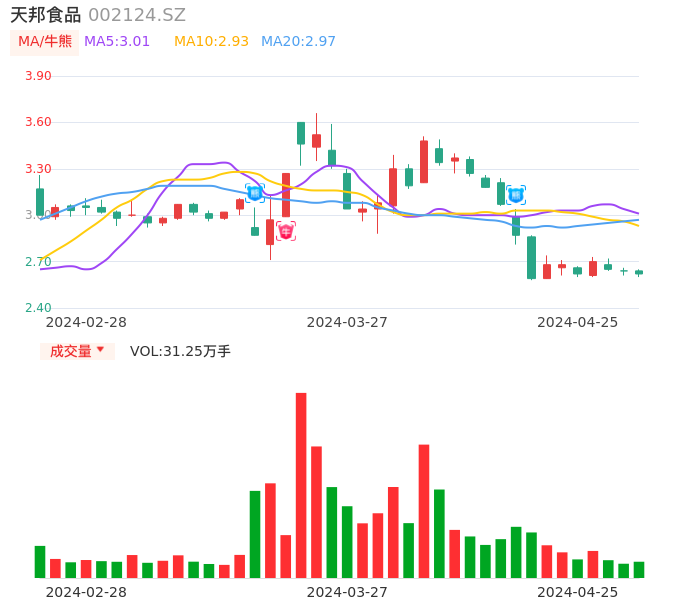The width and height of the screenshot is (686, 606).
Task: Click the VOL:31.25万手 volume readout
Action: point(180,351)
